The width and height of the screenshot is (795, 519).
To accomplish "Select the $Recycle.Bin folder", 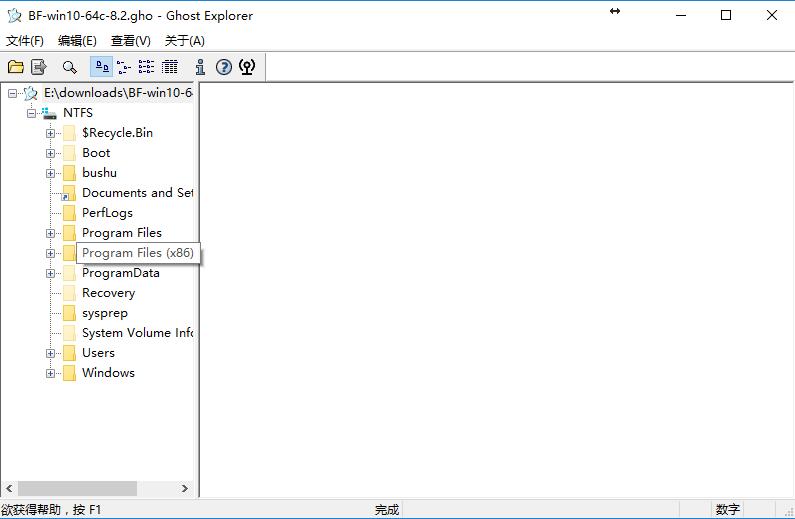I will pyautogui.click(x=117, y=133).
